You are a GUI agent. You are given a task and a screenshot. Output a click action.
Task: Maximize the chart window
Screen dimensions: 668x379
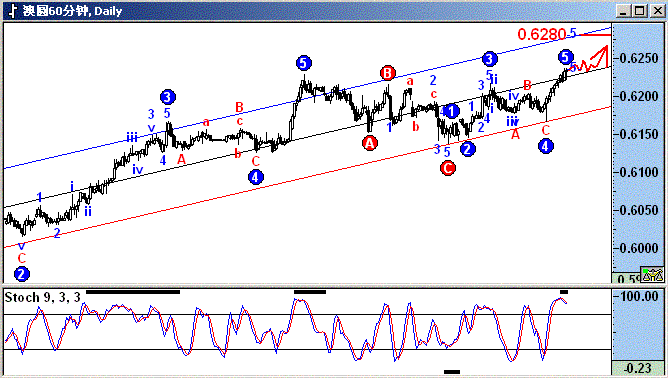[x=639, y=11]
